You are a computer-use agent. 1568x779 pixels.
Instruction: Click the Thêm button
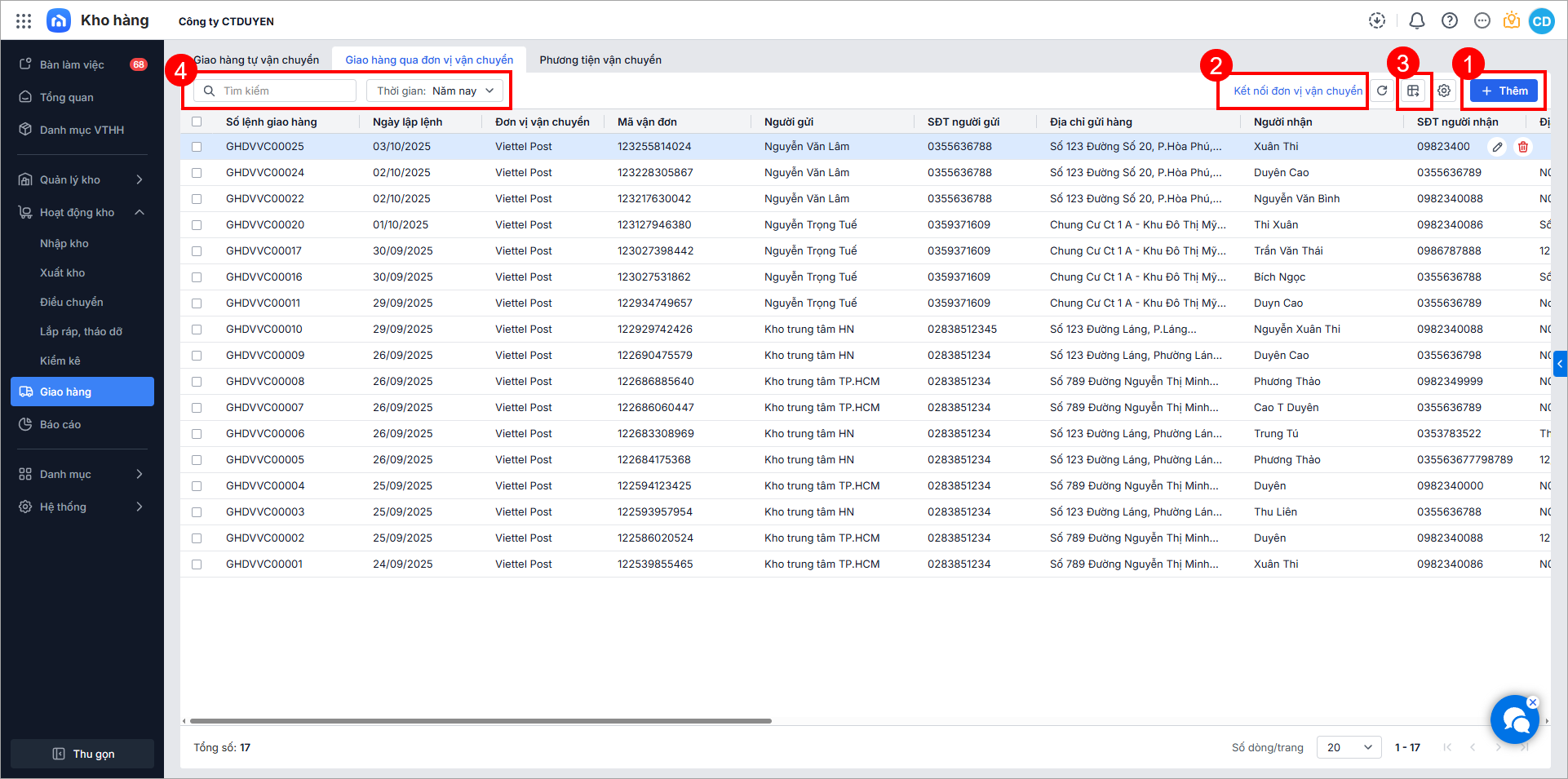tap(1504, 91)
